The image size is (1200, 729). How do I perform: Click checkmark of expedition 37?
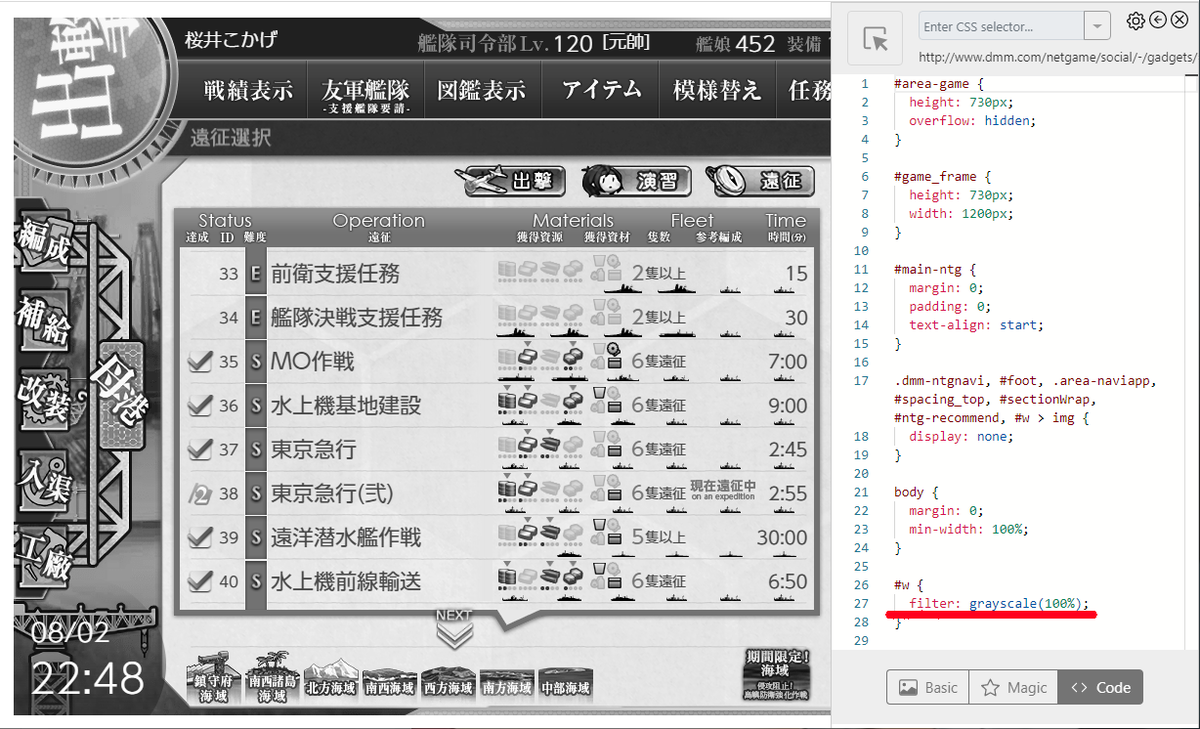point(200,449)
